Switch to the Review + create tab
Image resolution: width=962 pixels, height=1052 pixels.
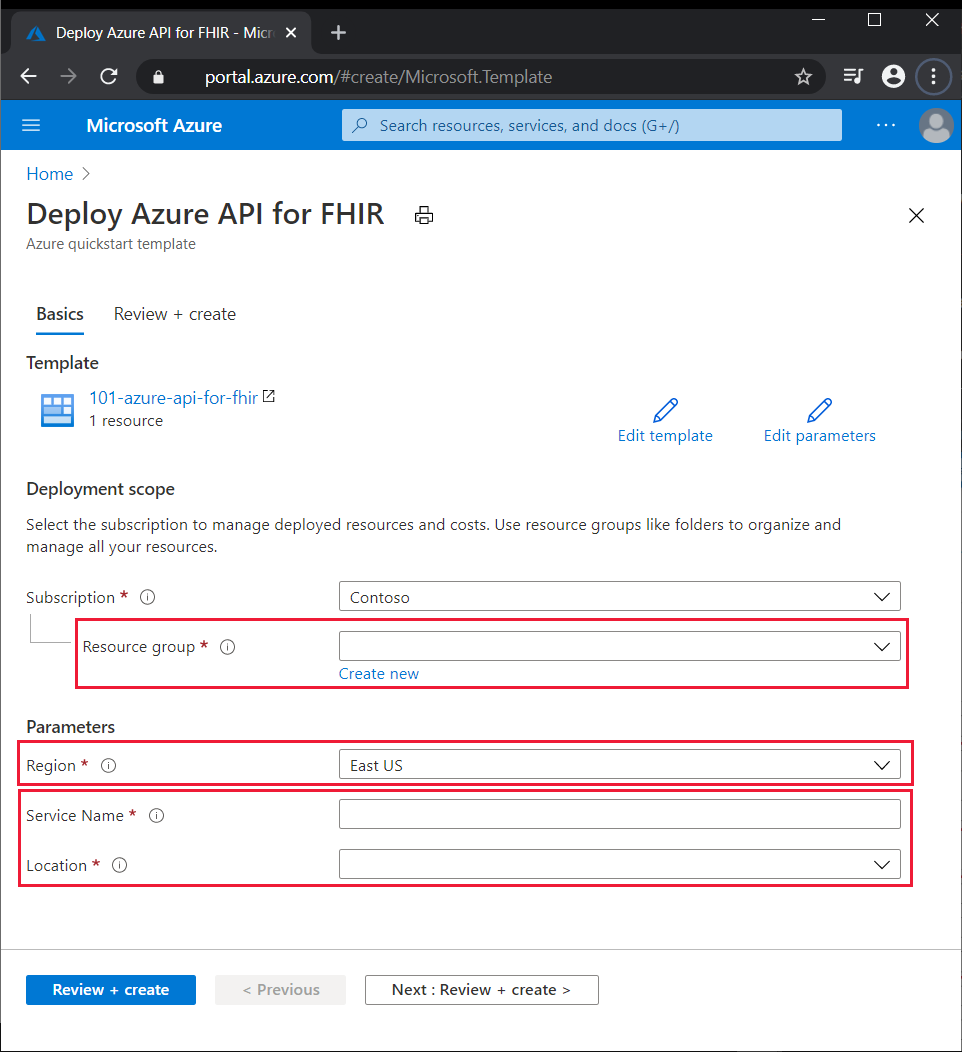[x=174, y=315]
